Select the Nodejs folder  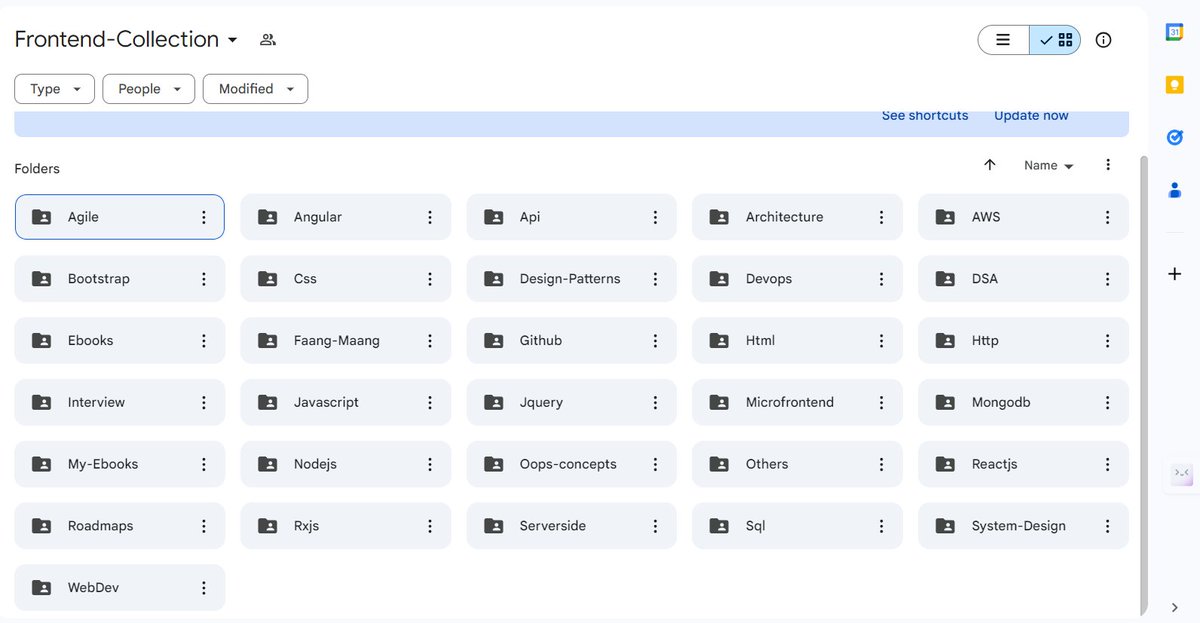[345, 464]
